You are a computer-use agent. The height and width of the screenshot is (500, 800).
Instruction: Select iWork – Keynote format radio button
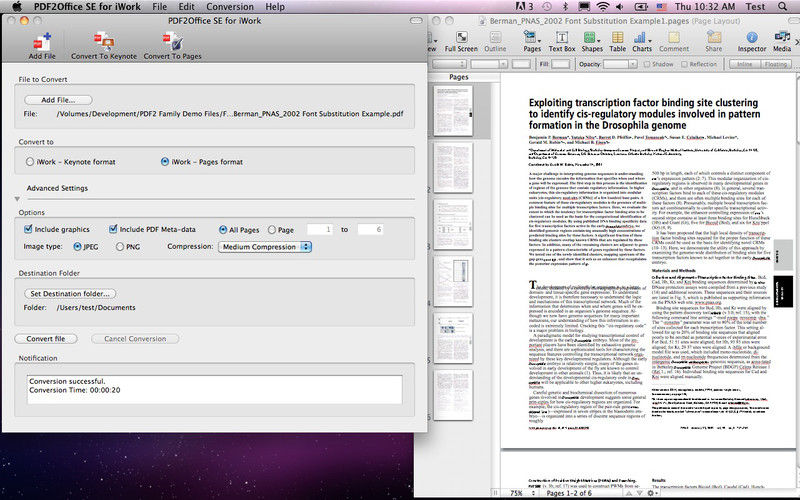pos(30,162)
